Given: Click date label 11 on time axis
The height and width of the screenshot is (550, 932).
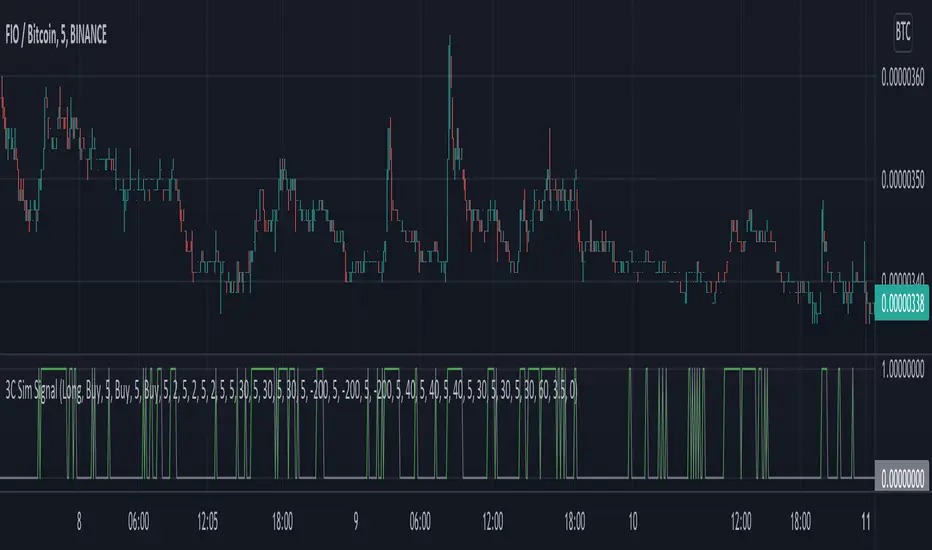Looking at the screenshot, I should pos(865,521).
